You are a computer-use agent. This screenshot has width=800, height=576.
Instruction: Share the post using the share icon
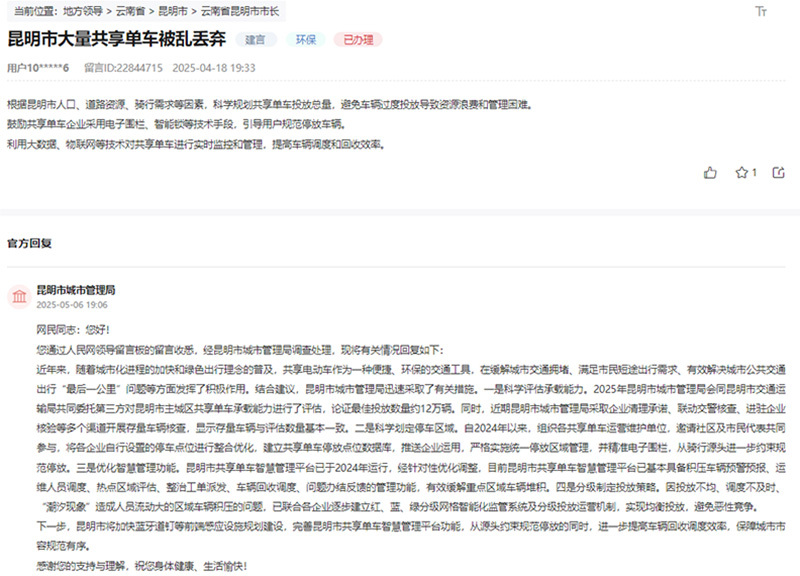coord(777,172)
